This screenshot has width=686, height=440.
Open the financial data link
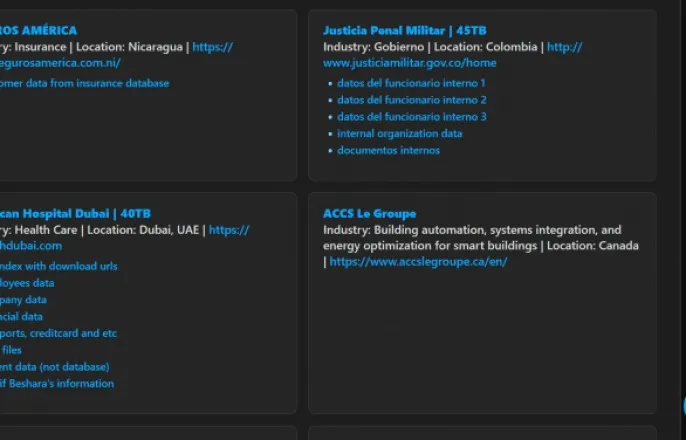[x=21, y=317]
